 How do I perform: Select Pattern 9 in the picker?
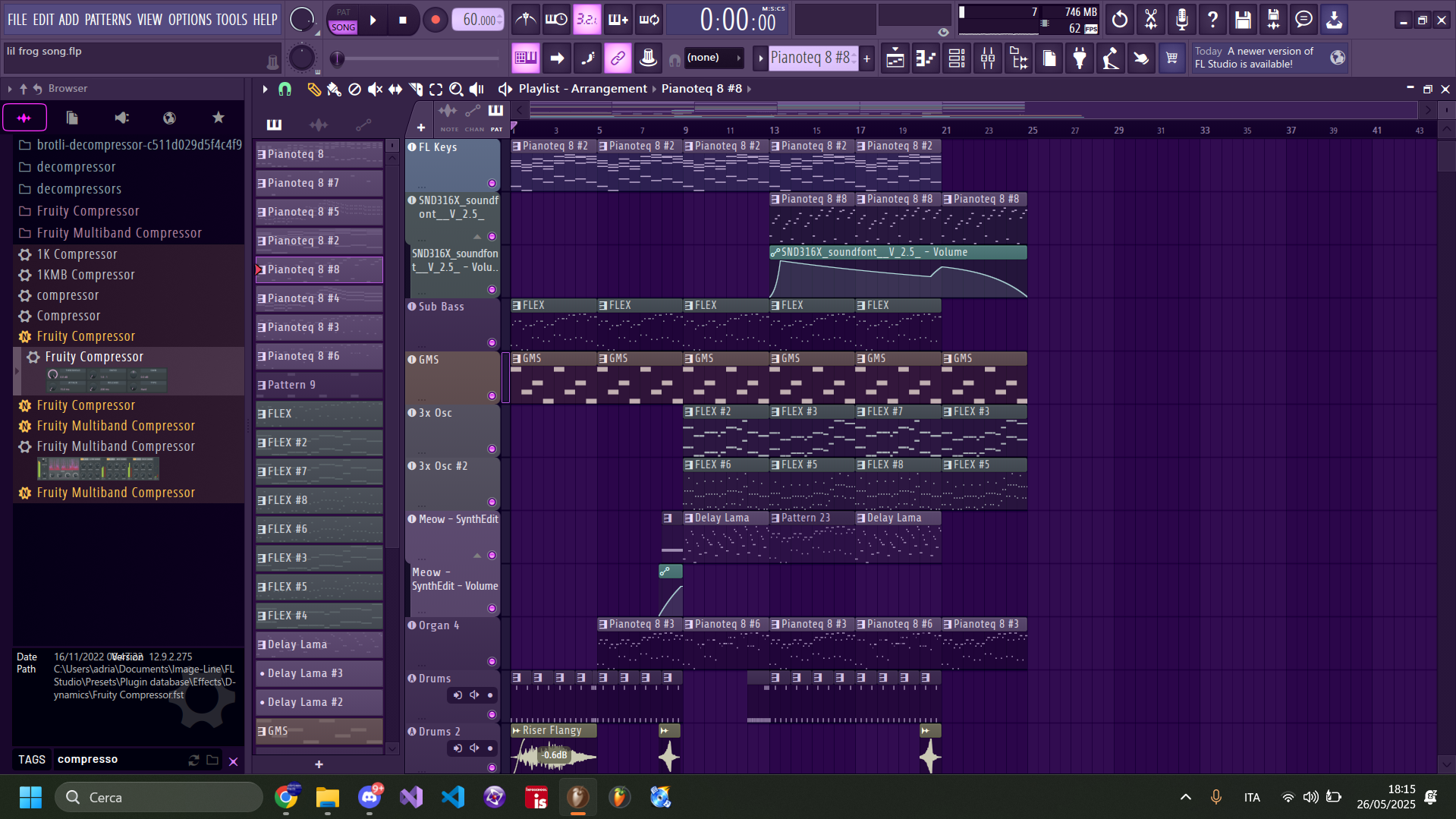click(319, 385)
